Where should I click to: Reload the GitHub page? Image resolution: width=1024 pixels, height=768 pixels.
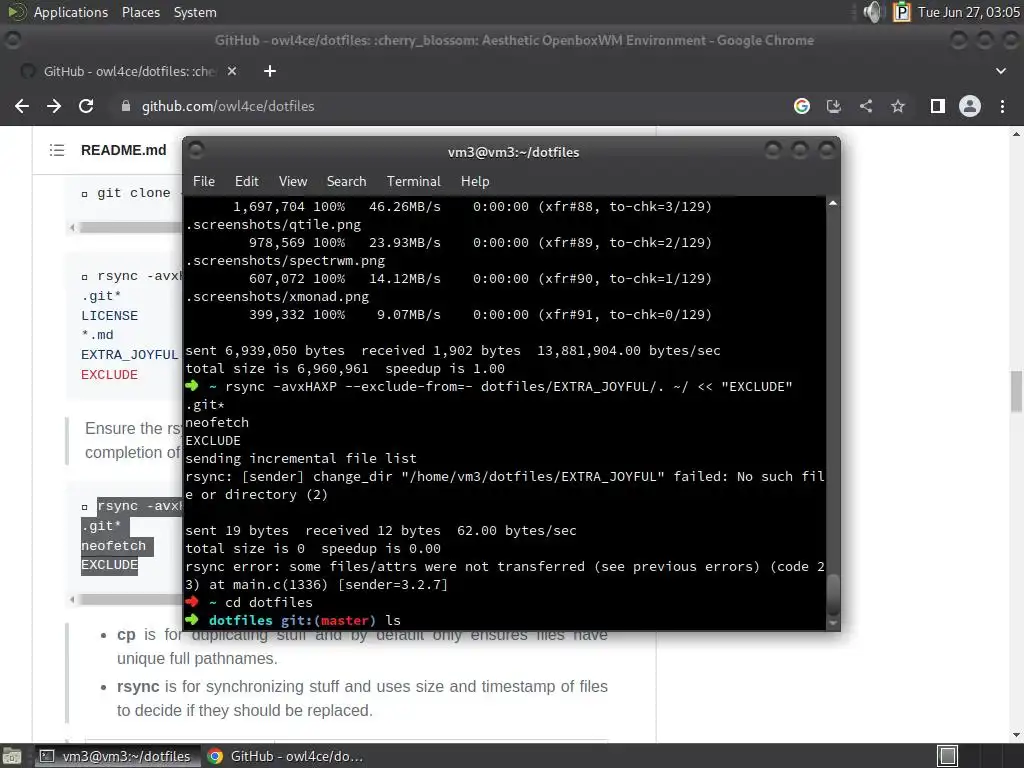coord(86,106)
